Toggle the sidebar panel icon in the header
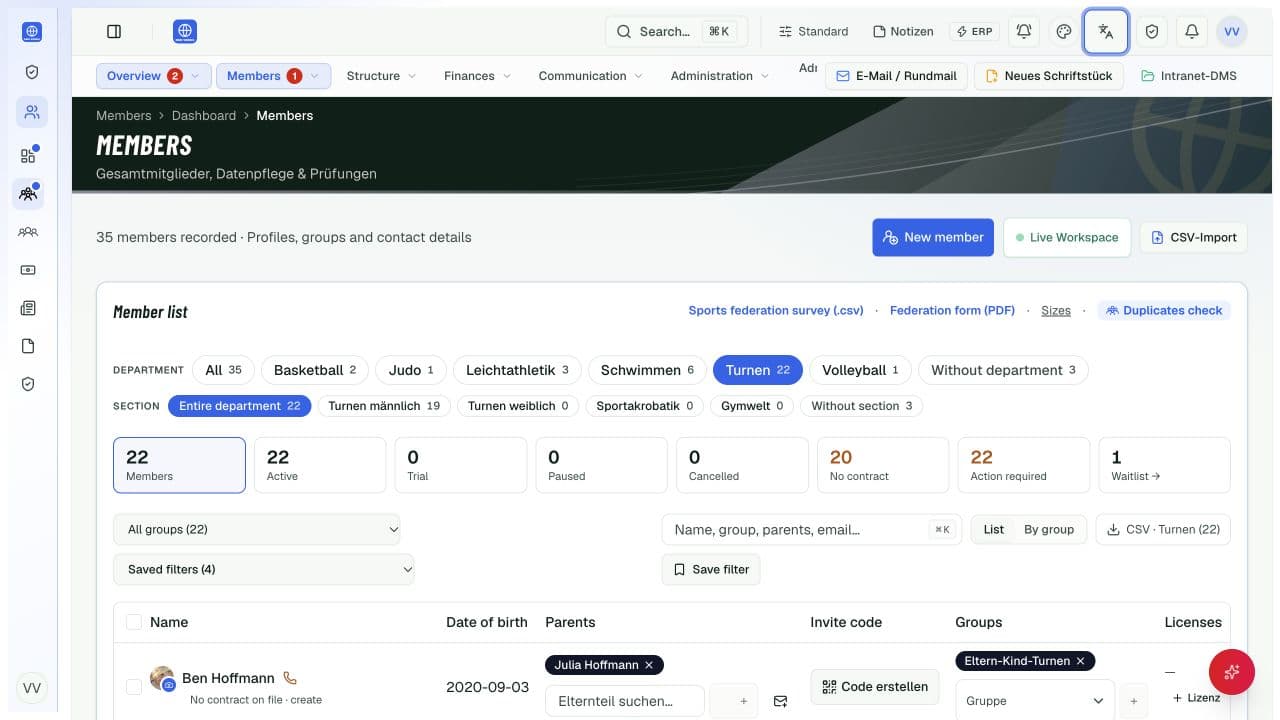The width and height of the screenshot is (1280, 720). click(x=114, y=32)
